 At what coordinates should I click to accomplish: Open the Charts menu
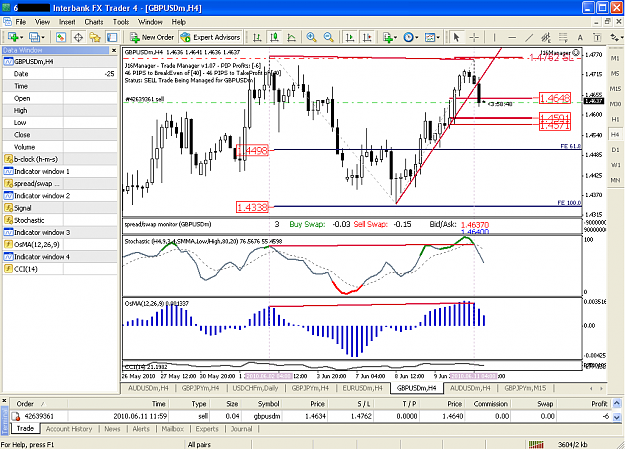94,22
